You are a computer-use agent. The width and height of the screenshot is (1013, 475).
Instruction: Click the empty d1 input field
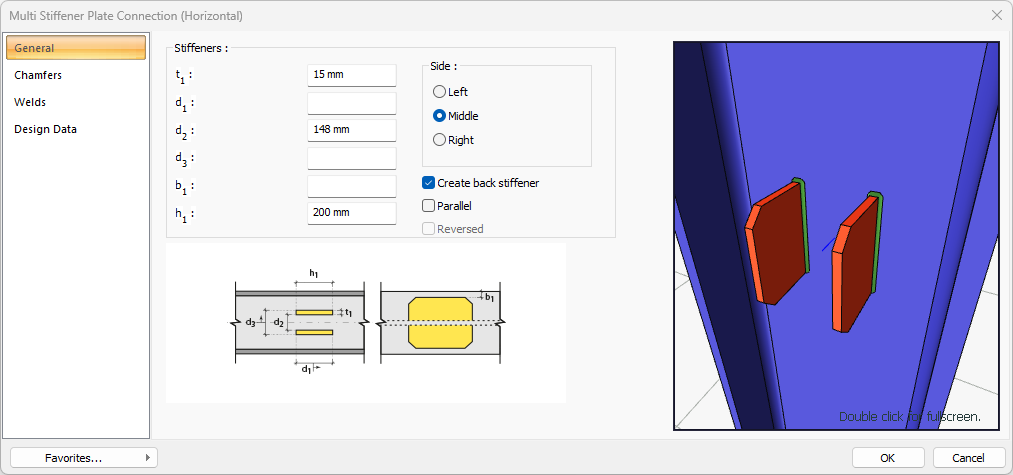tap(351, 103)
